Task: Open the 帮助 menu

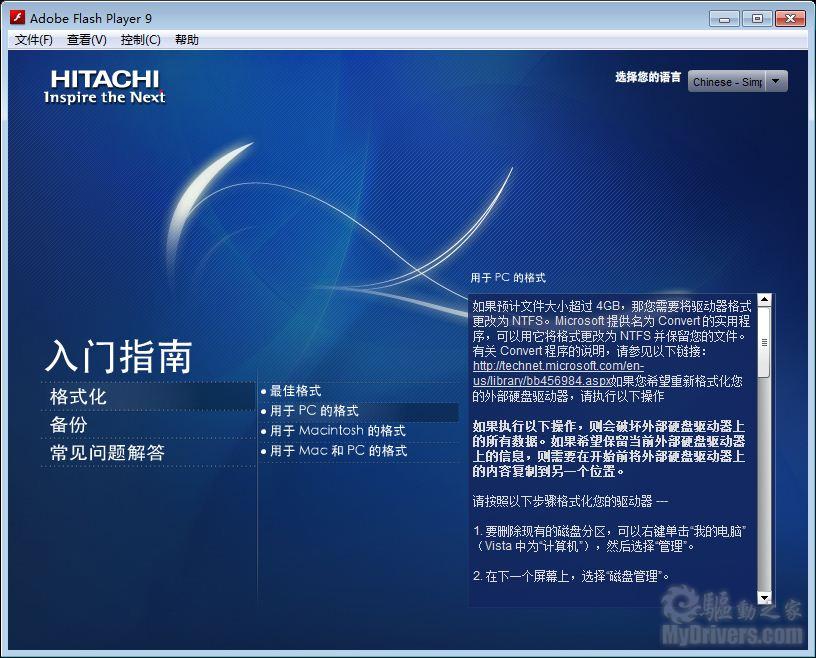Action: point(187,40)
